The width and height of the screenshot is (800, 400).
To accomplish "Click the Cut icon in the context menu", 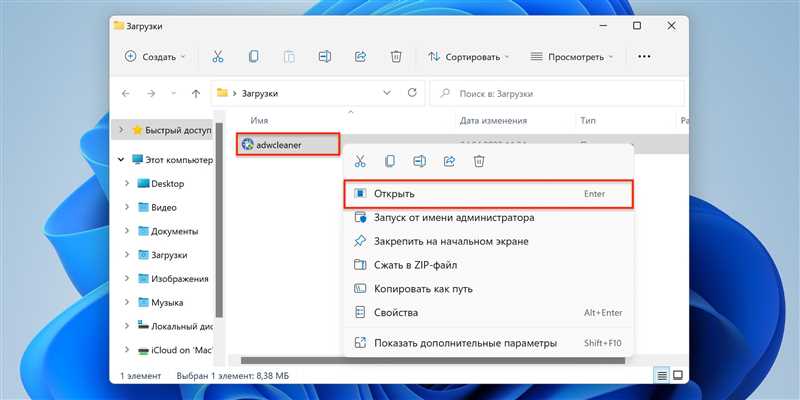I will coord(360,162).
